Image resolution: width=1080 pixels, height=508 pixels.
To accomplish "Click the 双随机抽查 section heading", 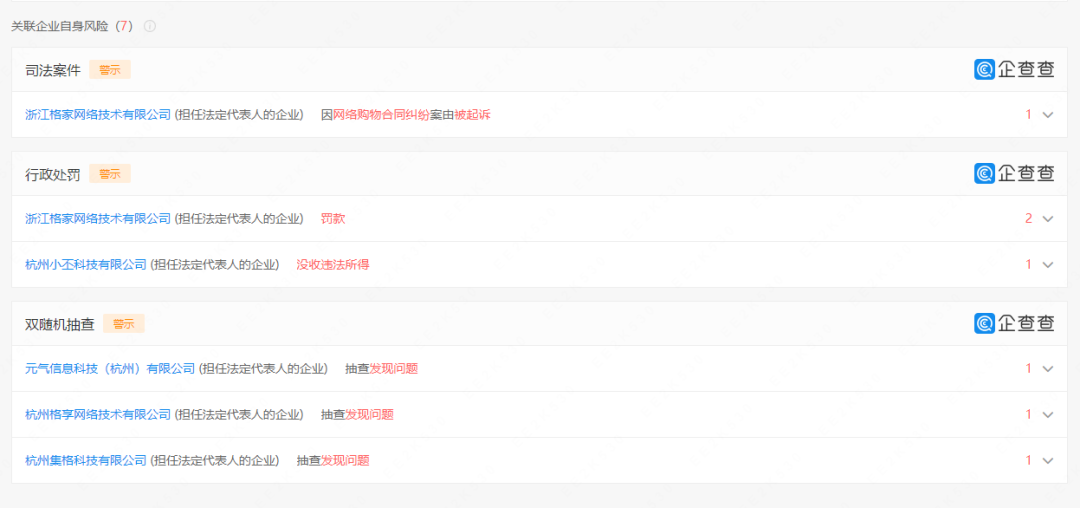I will [x=60, y=324].
